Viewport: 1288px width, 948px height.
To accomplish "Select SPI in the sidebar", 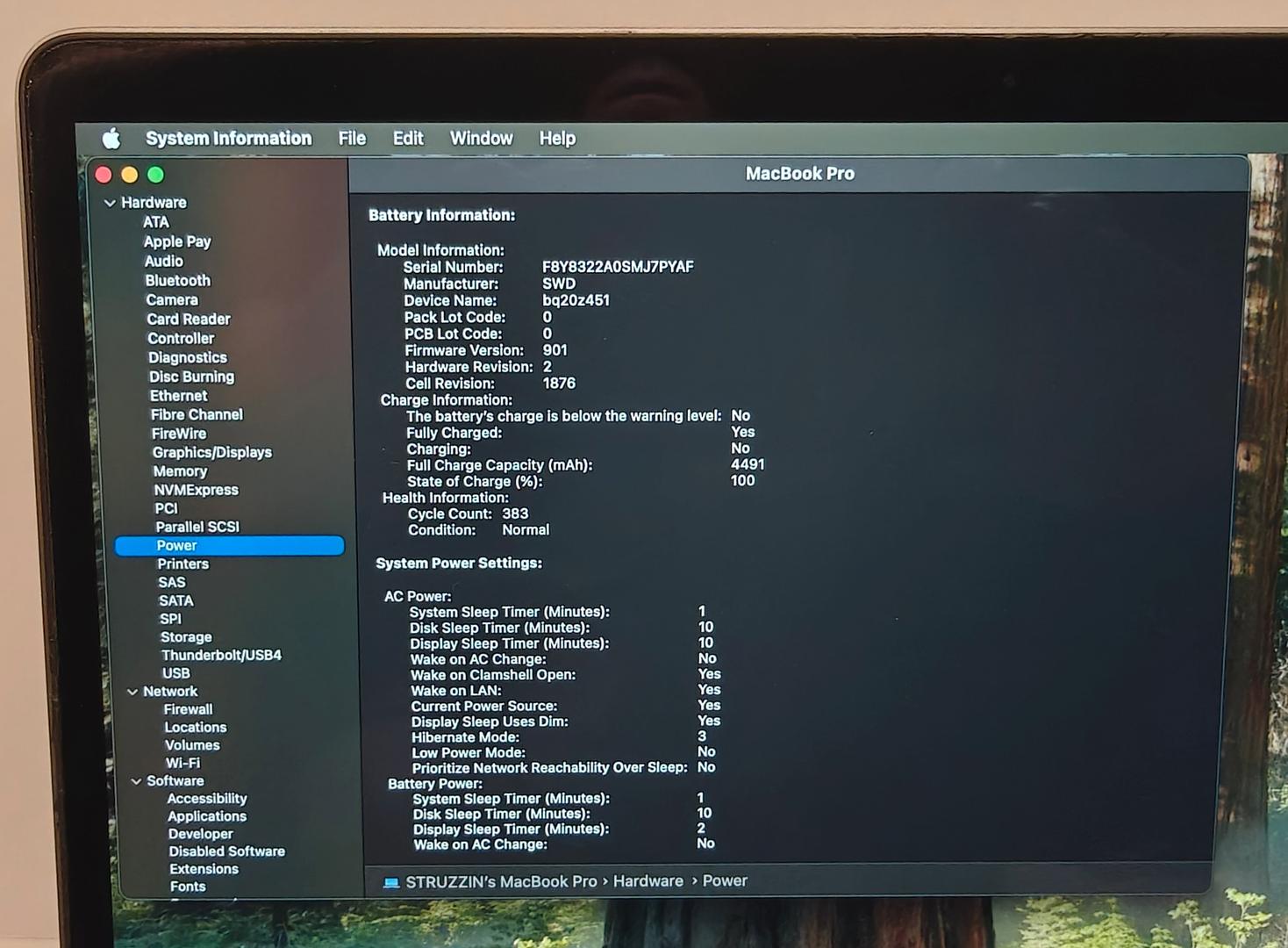I will (170, 619).
